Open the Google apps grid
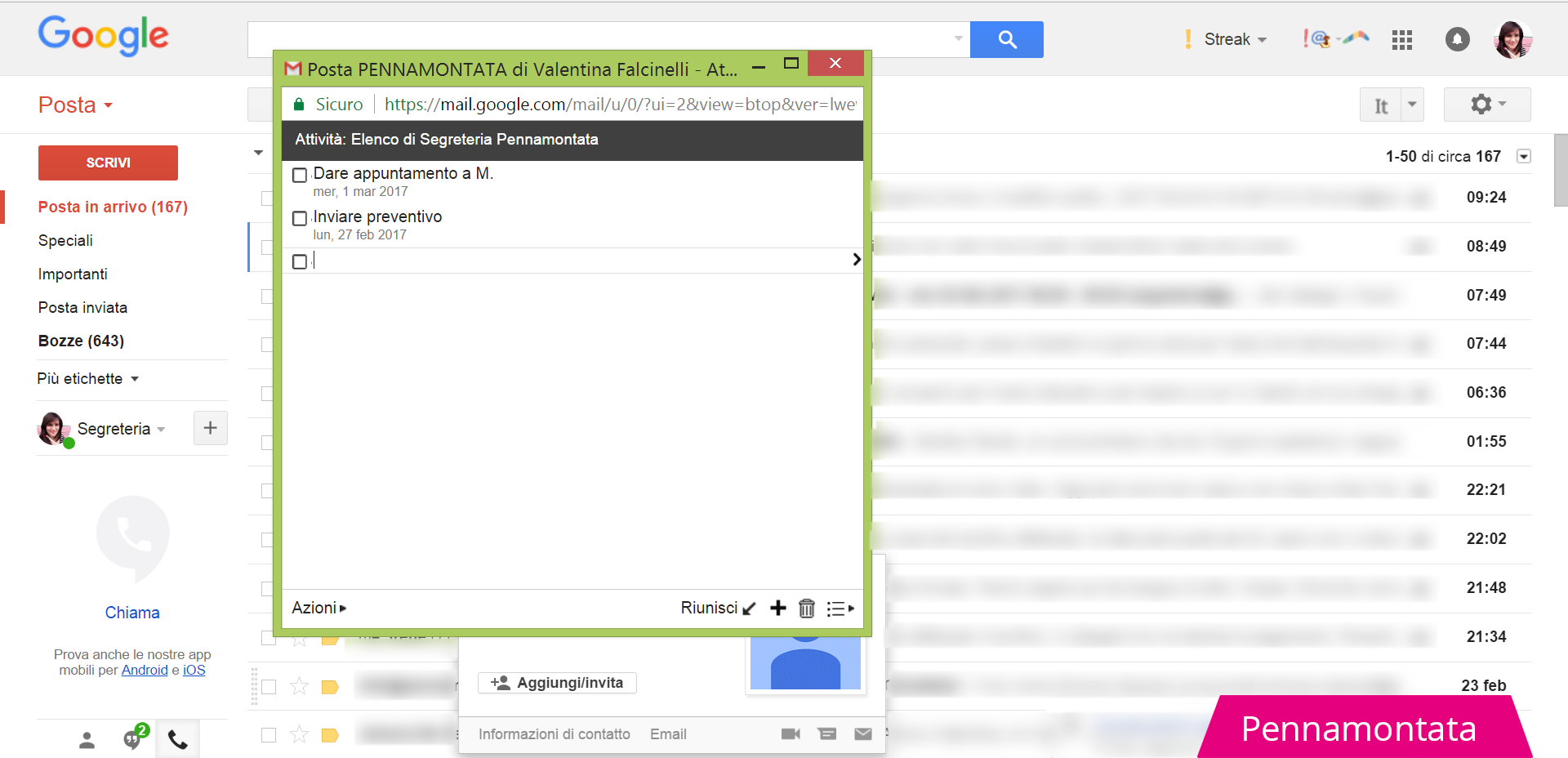The height and width of the screenshot is (758, 1568). (1401, 40)
